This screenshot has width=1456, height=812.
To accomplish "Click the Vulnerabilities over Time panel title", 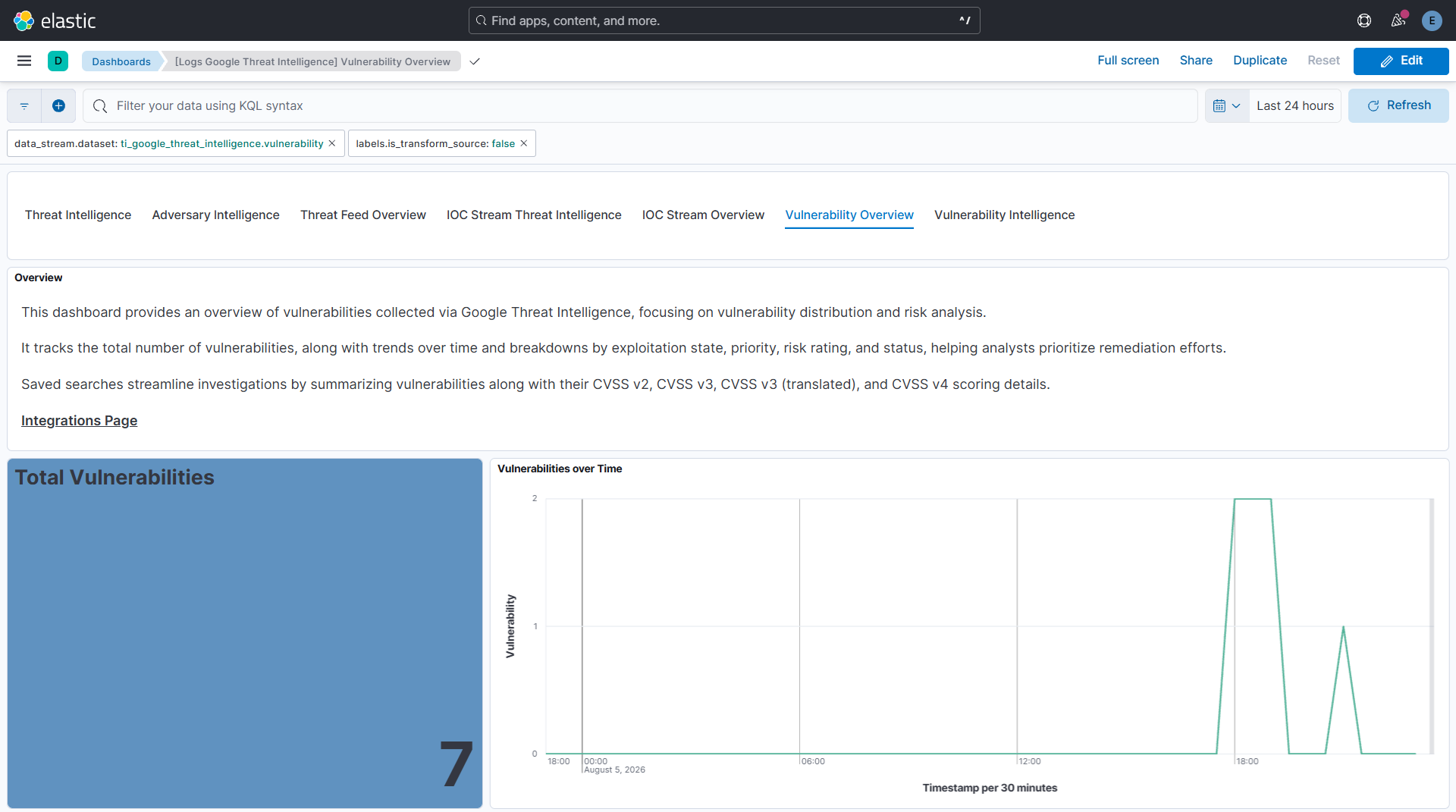I will point(560,469).
